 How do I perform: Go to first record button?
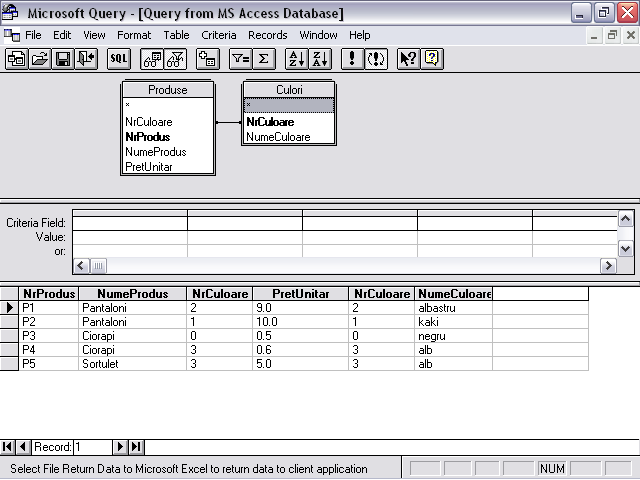[x=7, y=447]
